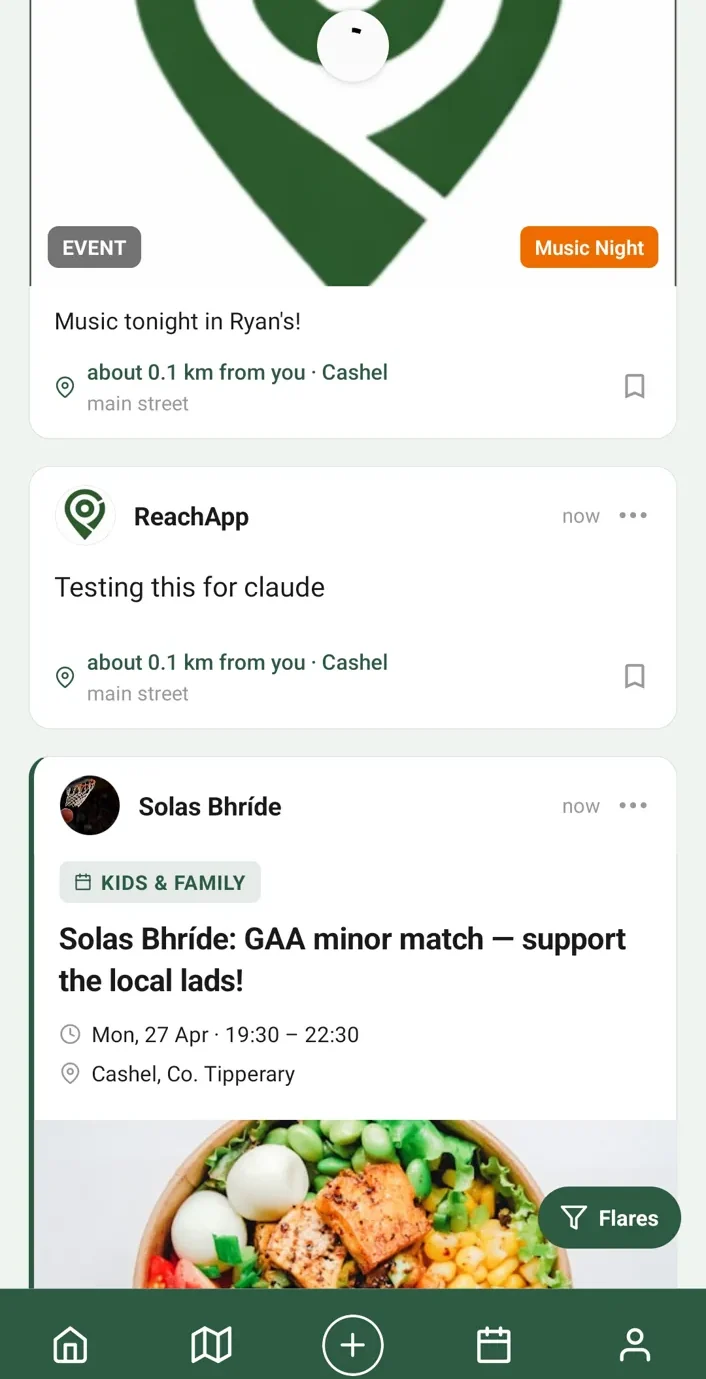Select the EVENT label on the top card

coord(94,247)
